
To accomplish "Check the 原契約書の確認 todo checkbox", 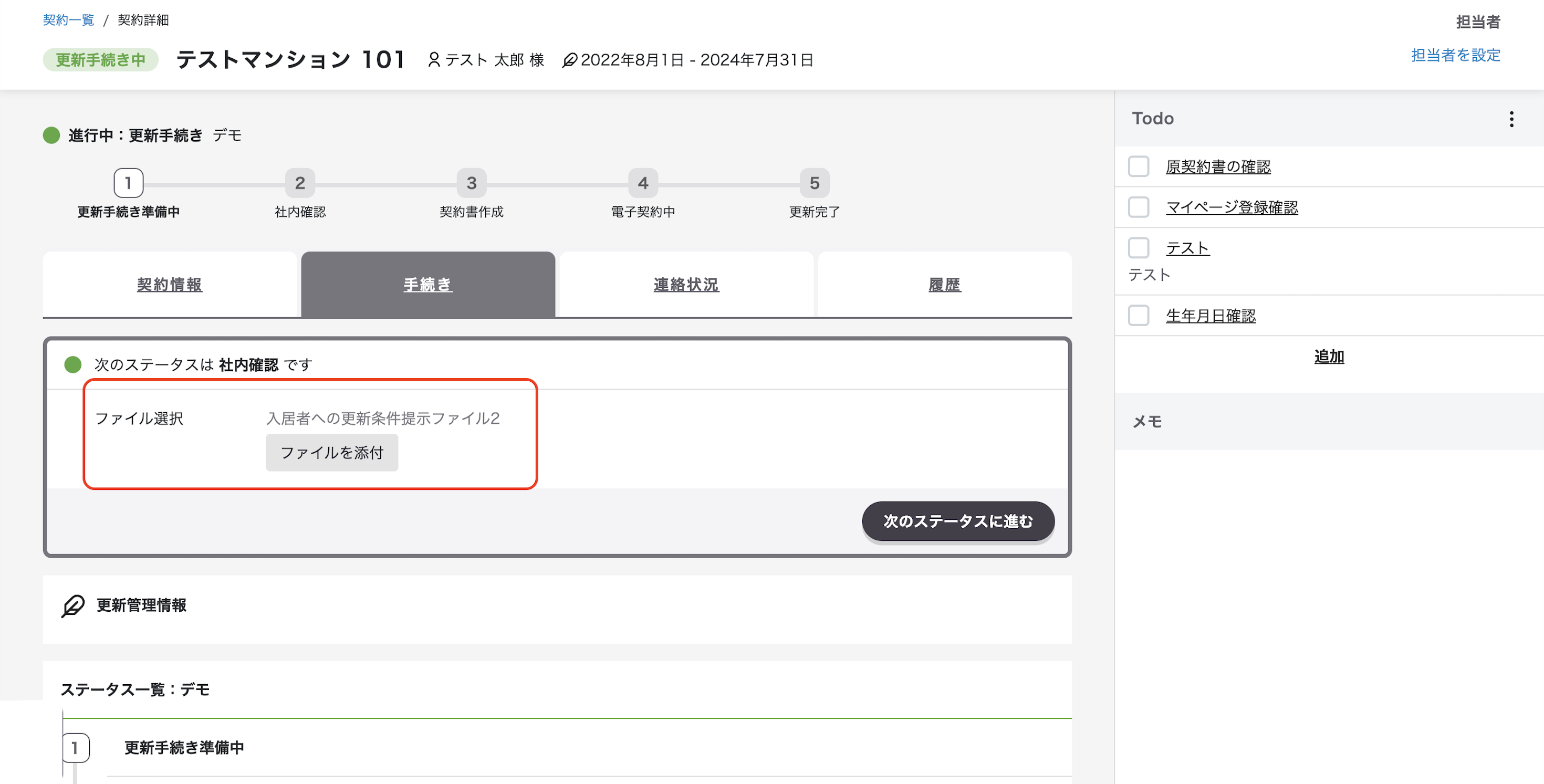I will [x=1138, y=166].
